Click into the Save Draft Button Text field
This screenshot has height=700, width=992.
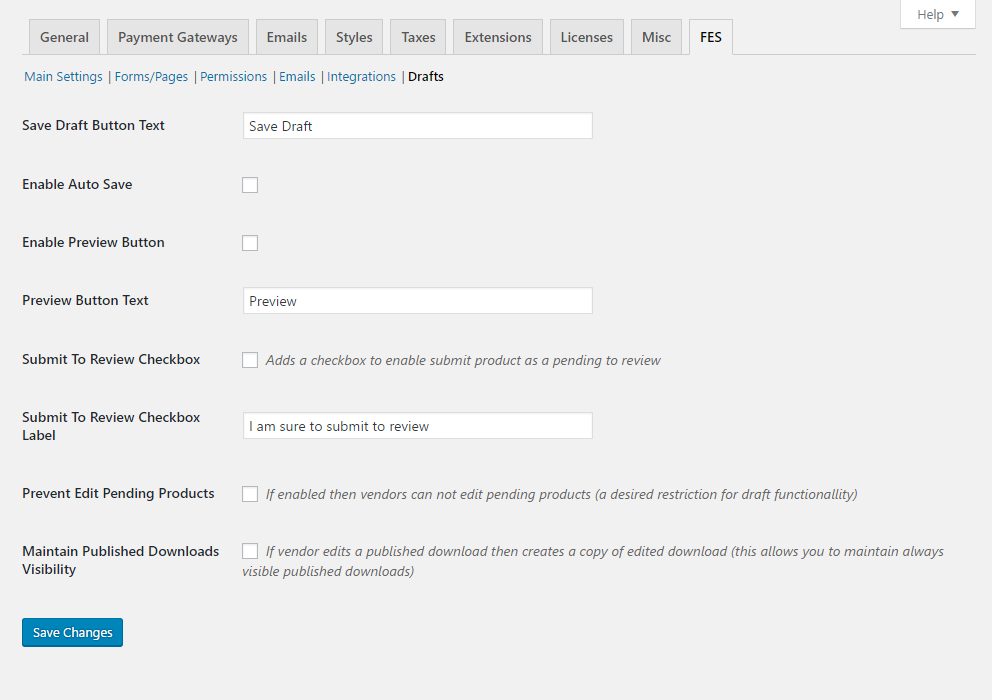pos(417,126)
